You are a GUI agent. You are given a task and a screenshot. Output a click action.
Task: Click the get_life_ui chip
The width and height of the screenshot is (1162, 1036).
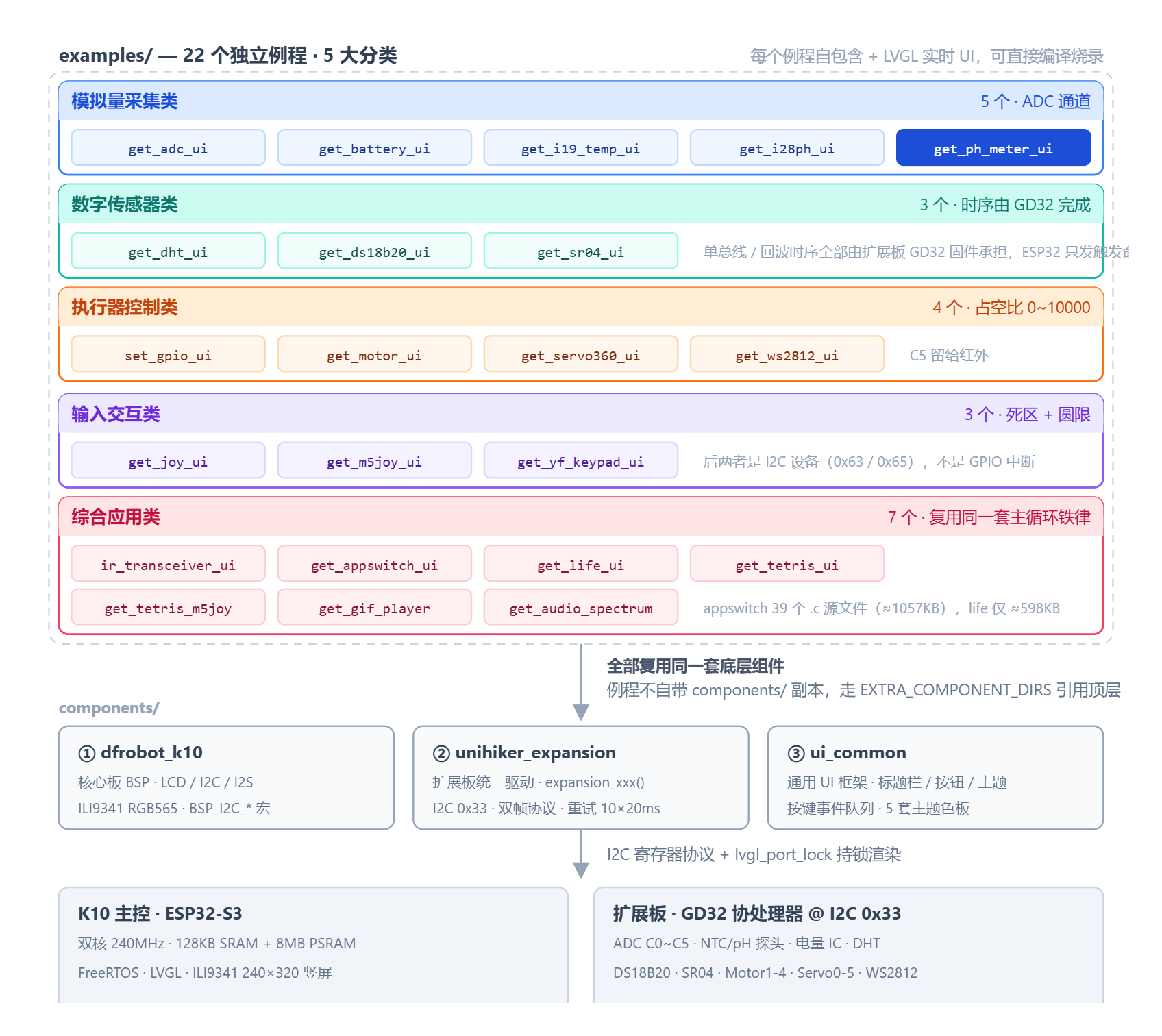pos(580,565)
